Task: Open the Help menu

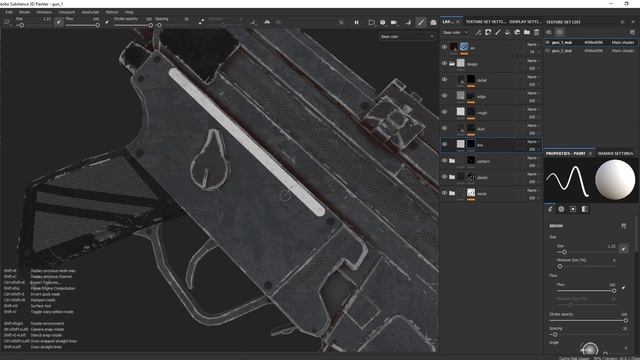Action: tap(129, 12)
